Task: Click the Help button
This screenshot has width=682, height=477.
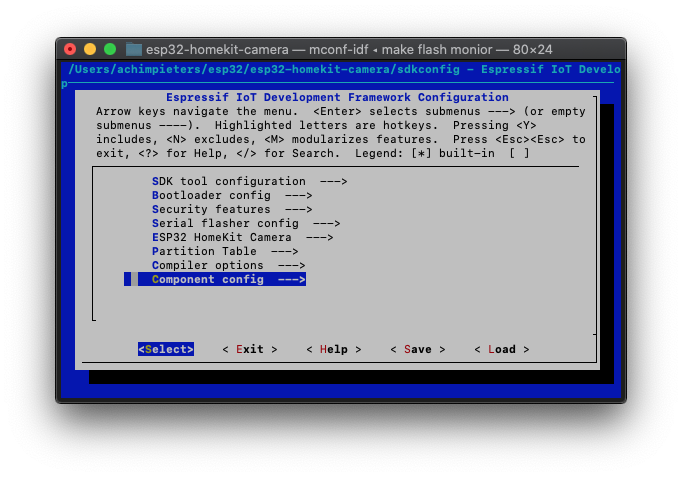Action: click(334, 349)
